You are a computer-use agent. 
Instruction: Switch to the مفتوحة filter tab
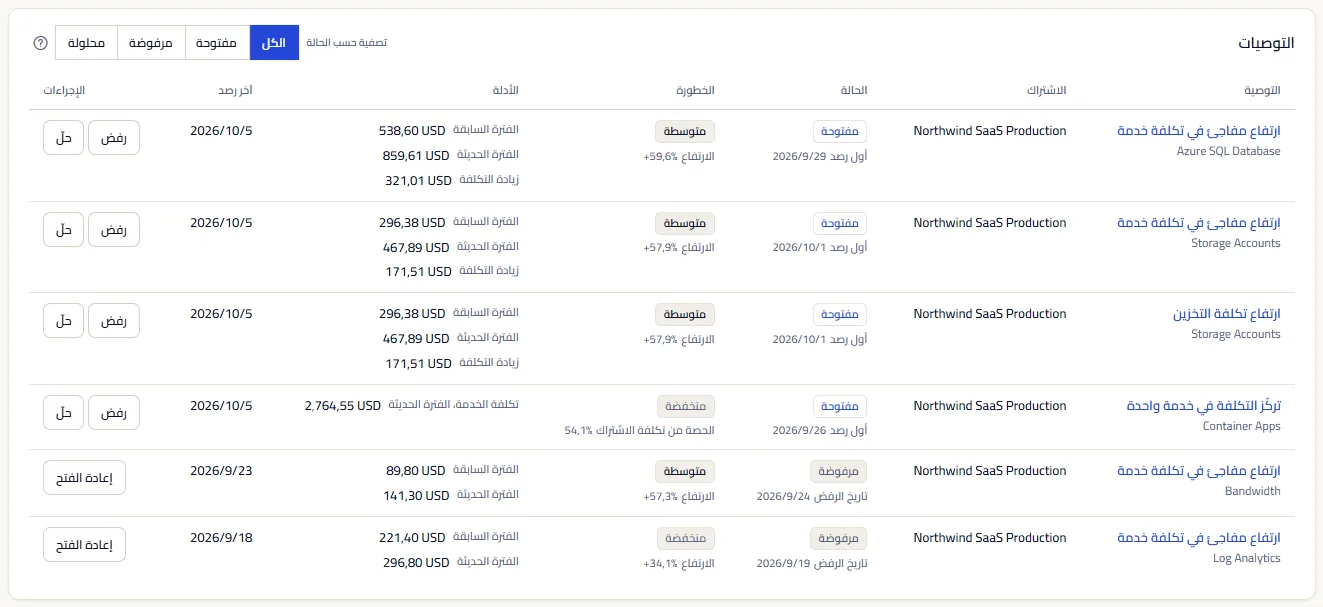pos(217,43)
